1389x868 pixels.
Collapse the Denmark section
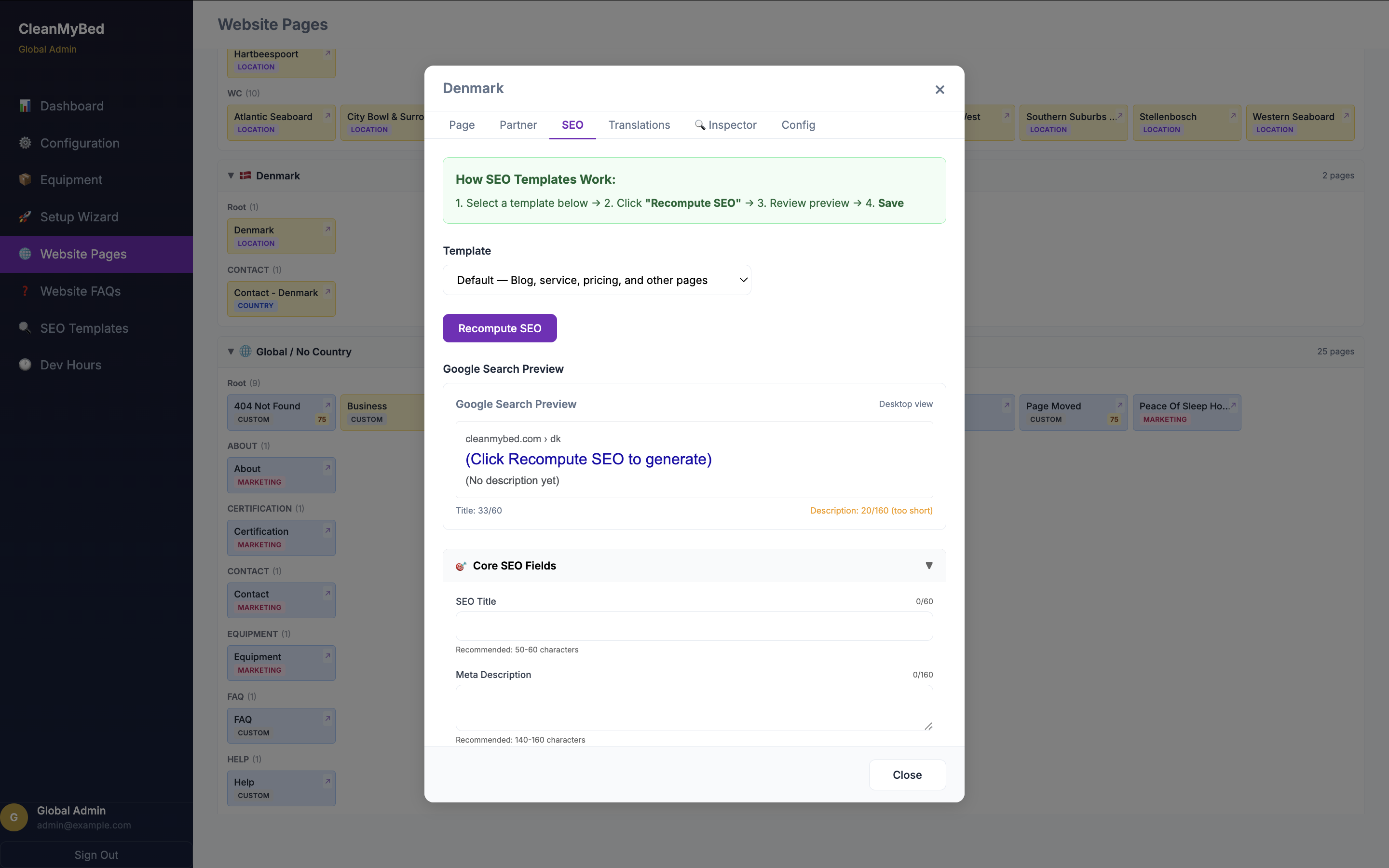(x=230, y=176)
